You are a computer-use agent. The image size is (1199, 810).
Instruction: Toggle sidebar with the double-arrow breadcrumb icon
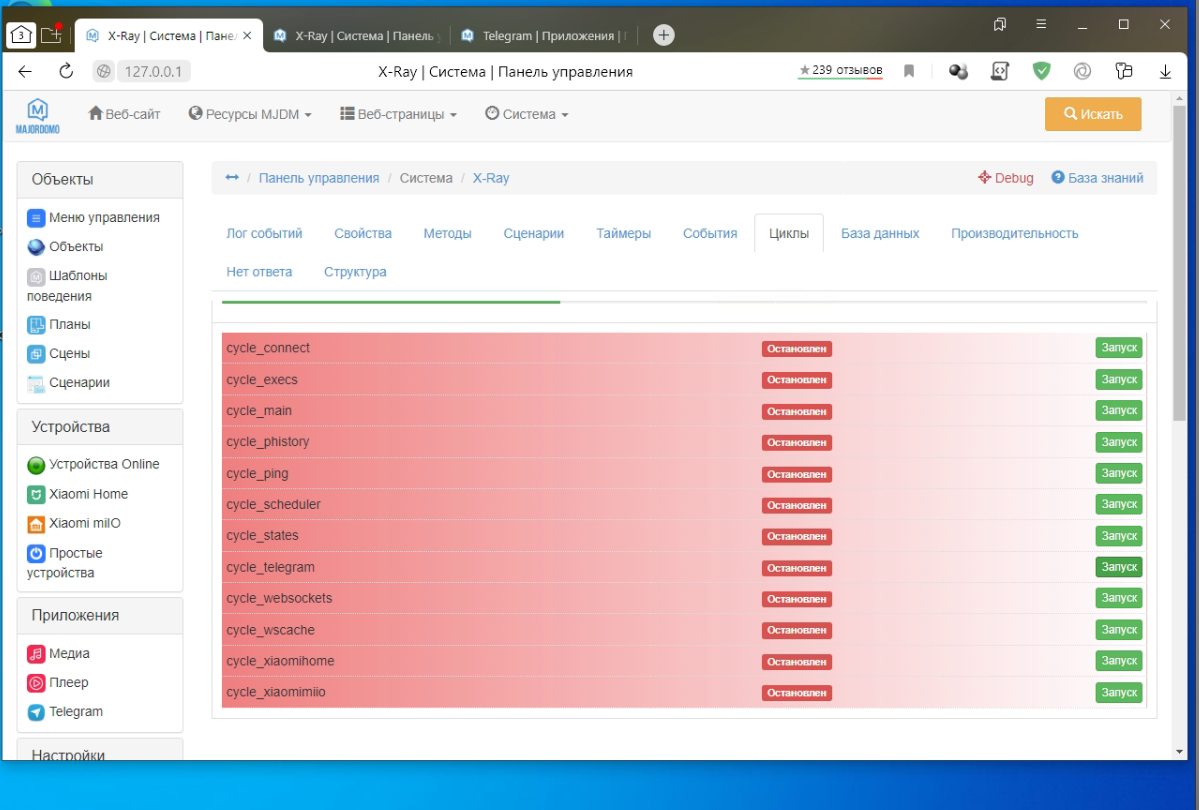click(232, 178)
